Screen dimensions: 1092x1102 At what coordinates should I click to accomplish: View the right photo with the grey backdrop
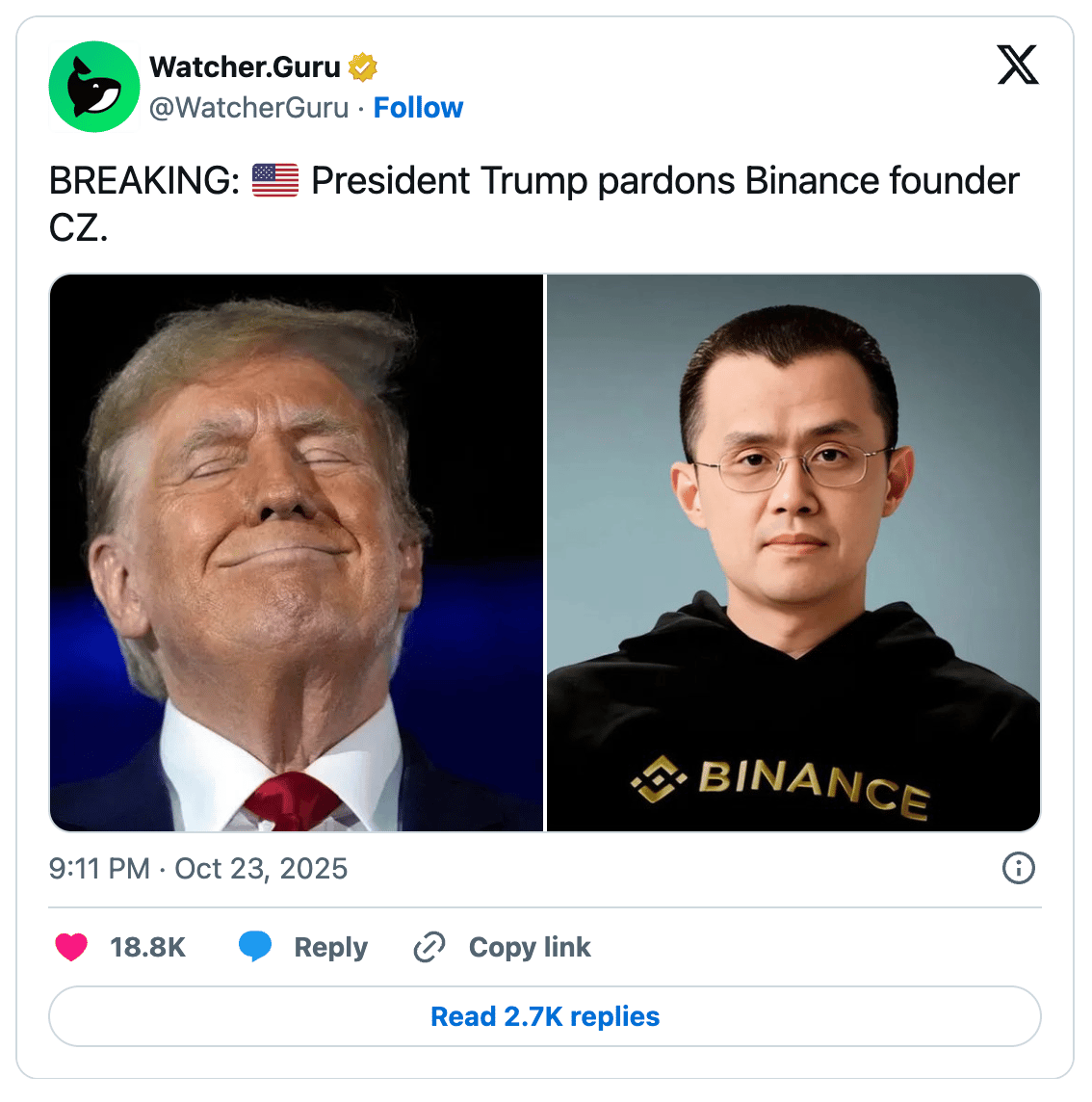(x=793, y=552)
